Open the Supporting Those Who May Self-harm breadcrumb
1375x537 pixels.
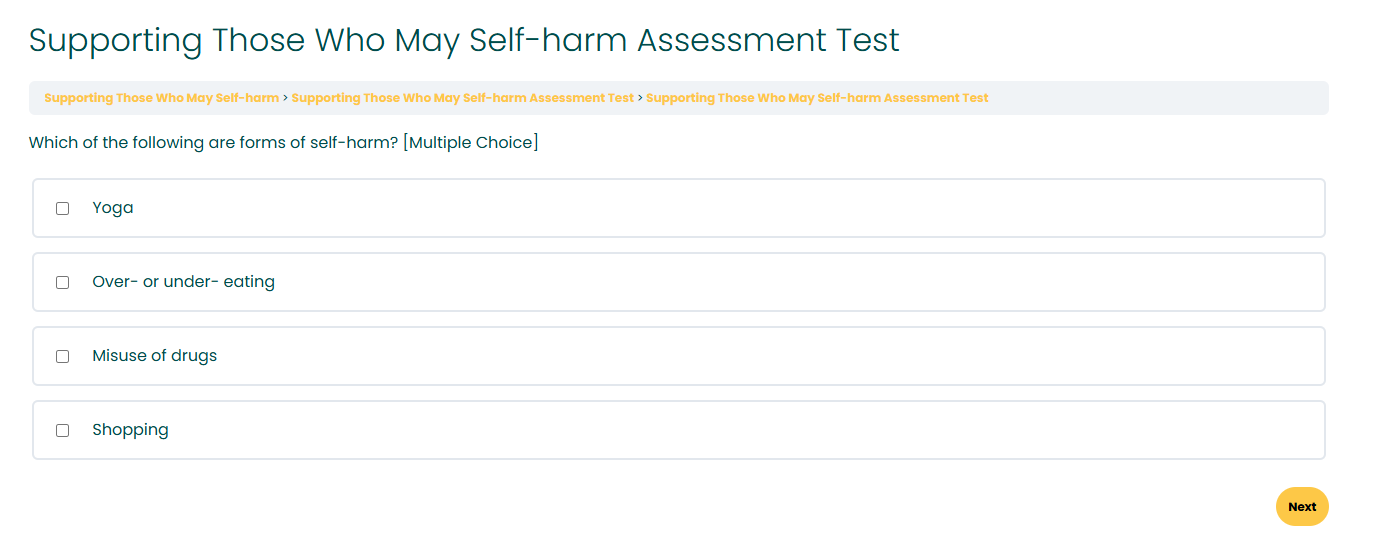point(161,98)
